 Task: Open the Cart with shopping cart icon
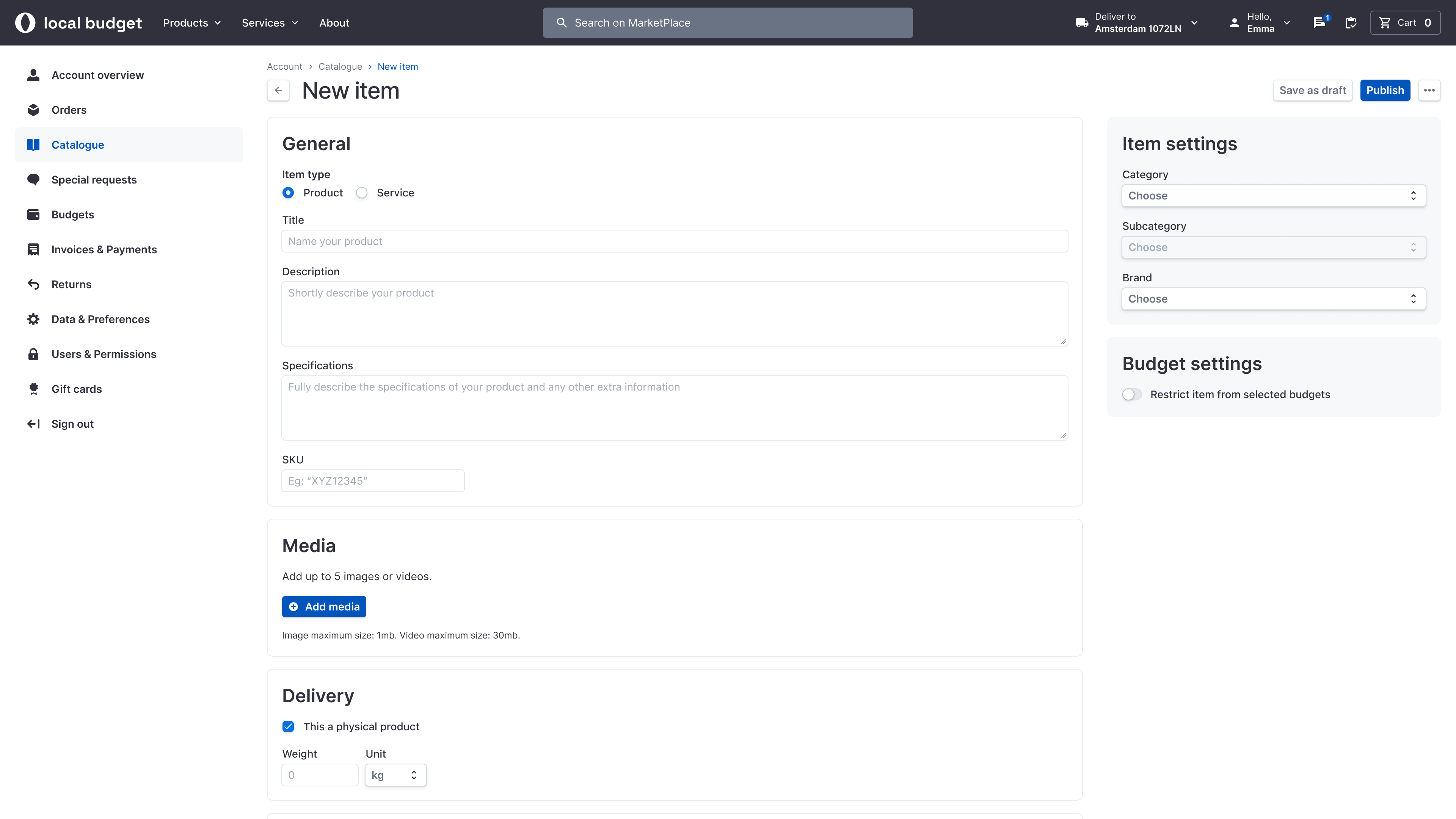pyautogui.click(x=1404, y=23)
